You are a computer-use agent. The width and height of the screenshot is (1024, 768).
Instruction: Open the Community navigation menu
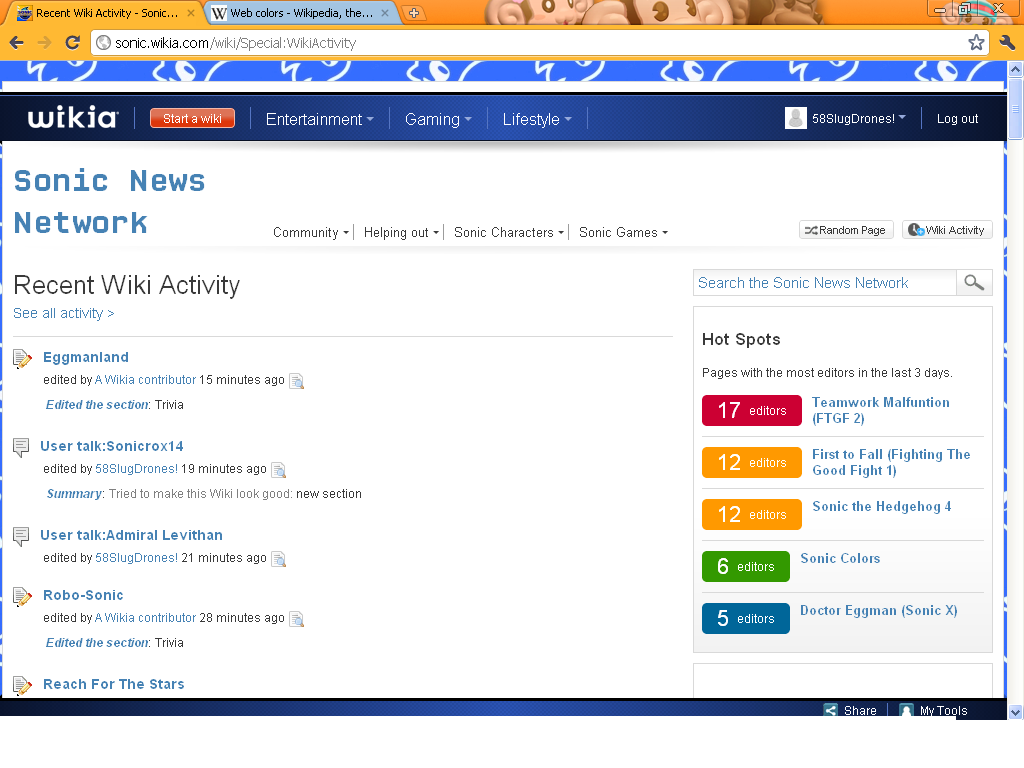pos(311,232)
